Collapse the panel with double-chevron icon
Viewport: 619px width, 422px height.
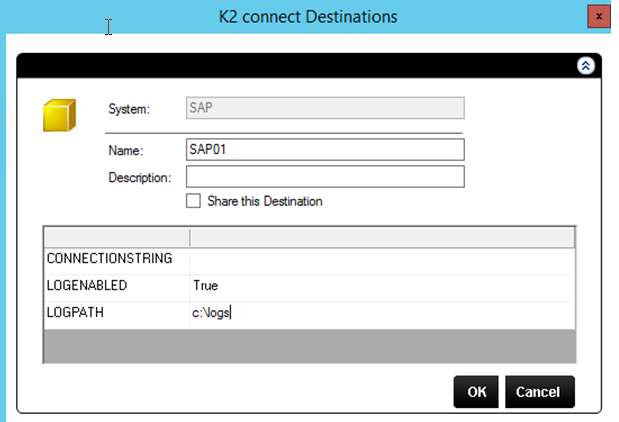[x=586, y=65]
